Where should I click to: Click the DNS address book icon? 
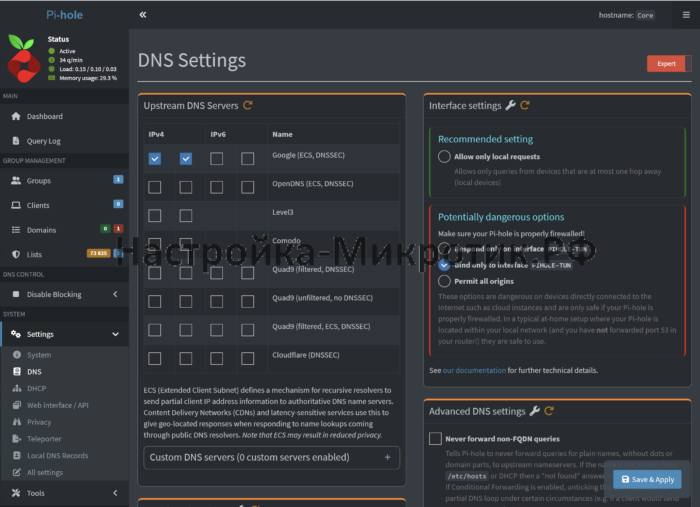17,371
